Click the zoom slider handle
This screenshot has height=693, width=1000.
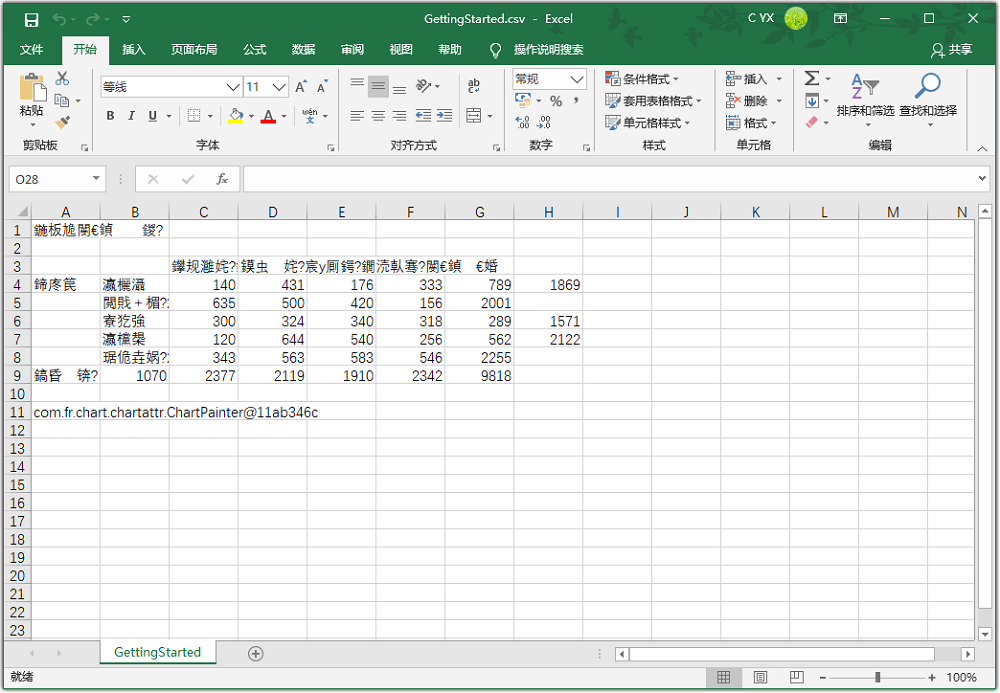(x=878, y=677)
